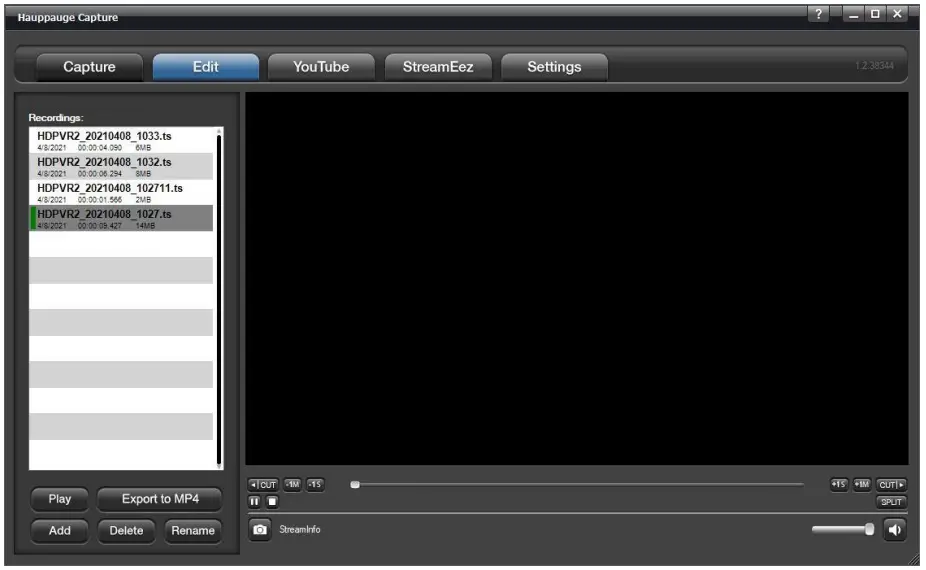Take a snapshot with the camera icon
The image size is (926, 570).
coord(259,530)
